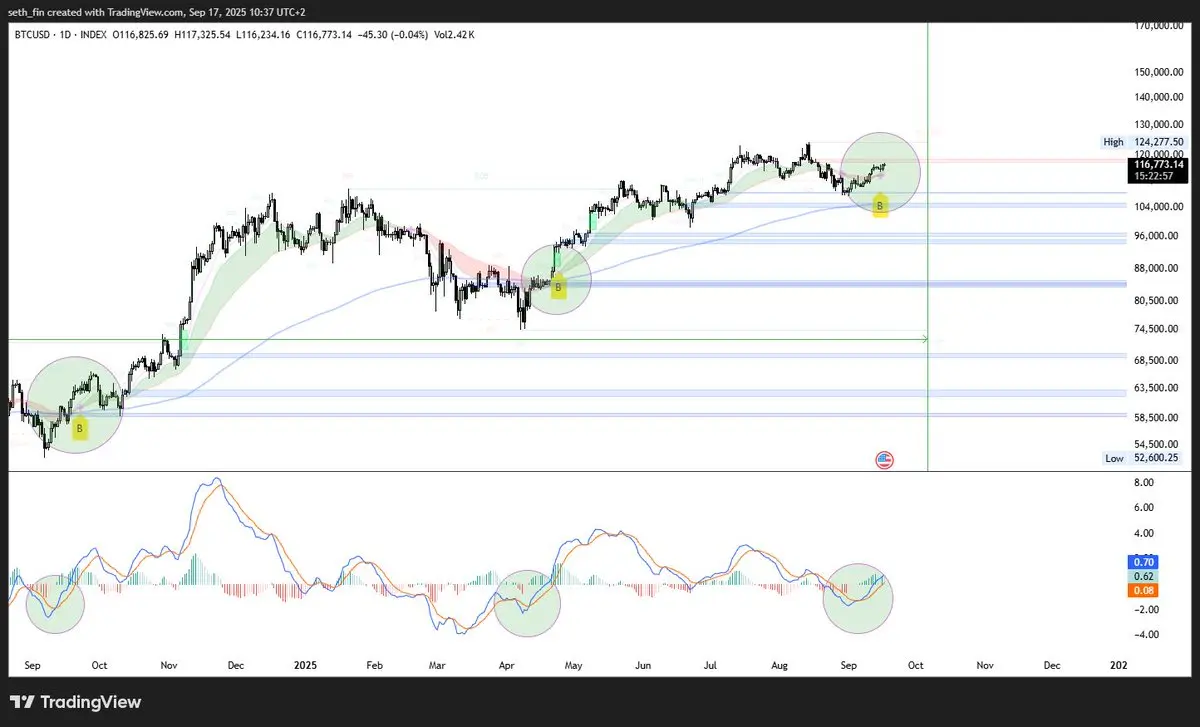Click the Jun label on the time axis
This screenshot has width=1200, height=727.
643,664
